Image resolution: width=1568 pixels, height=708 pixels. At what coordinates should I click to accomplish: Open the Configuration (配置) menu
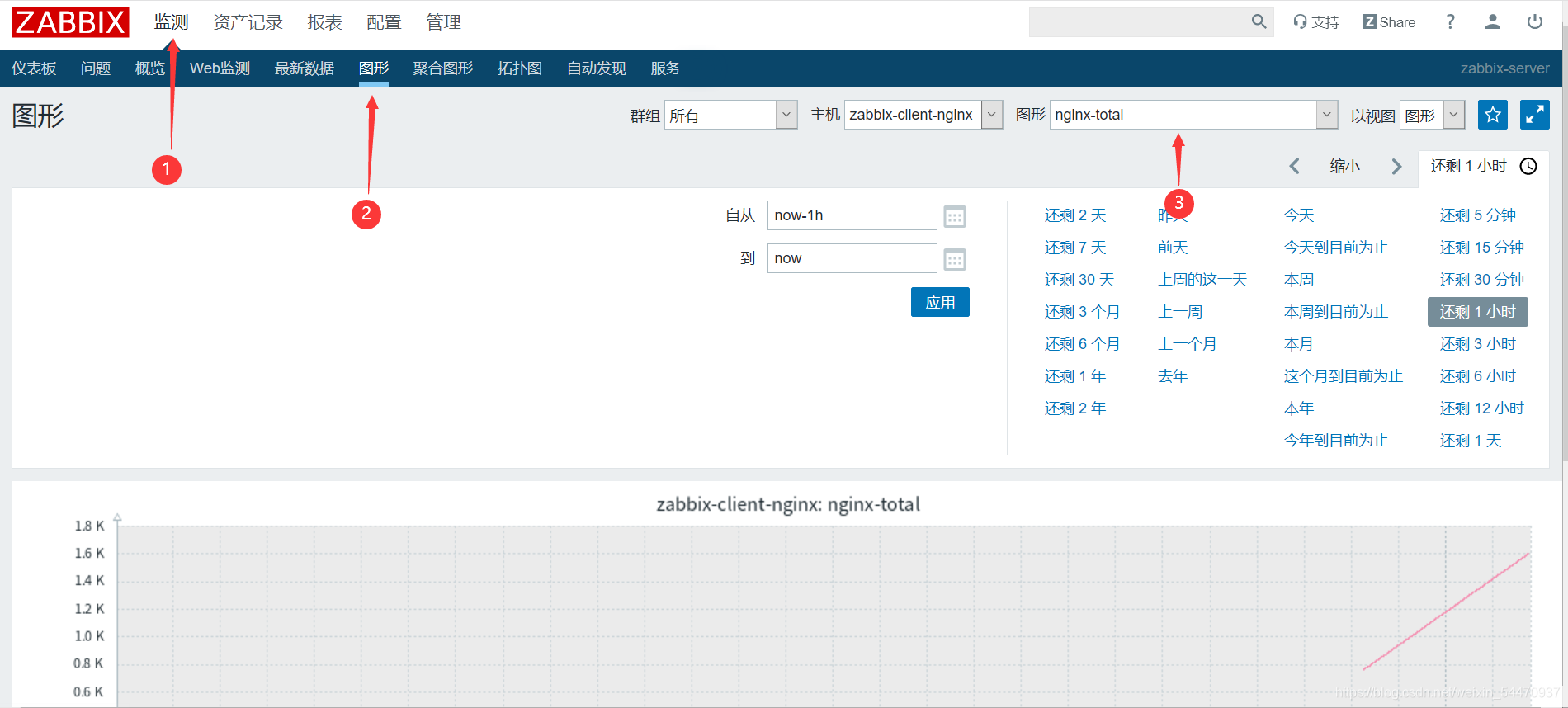click(384, 22)
